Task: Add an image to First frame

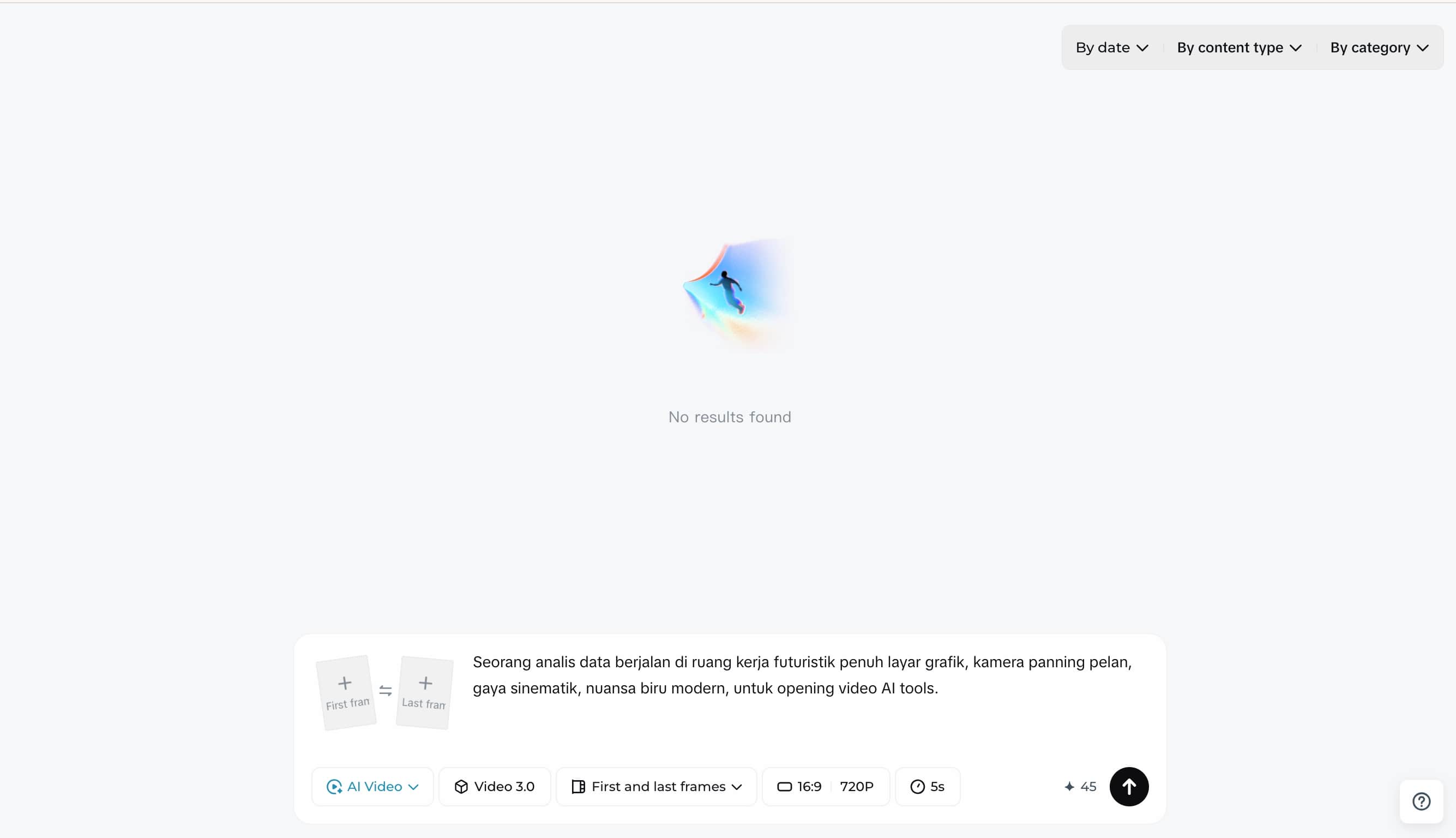Action: (346, 692)
